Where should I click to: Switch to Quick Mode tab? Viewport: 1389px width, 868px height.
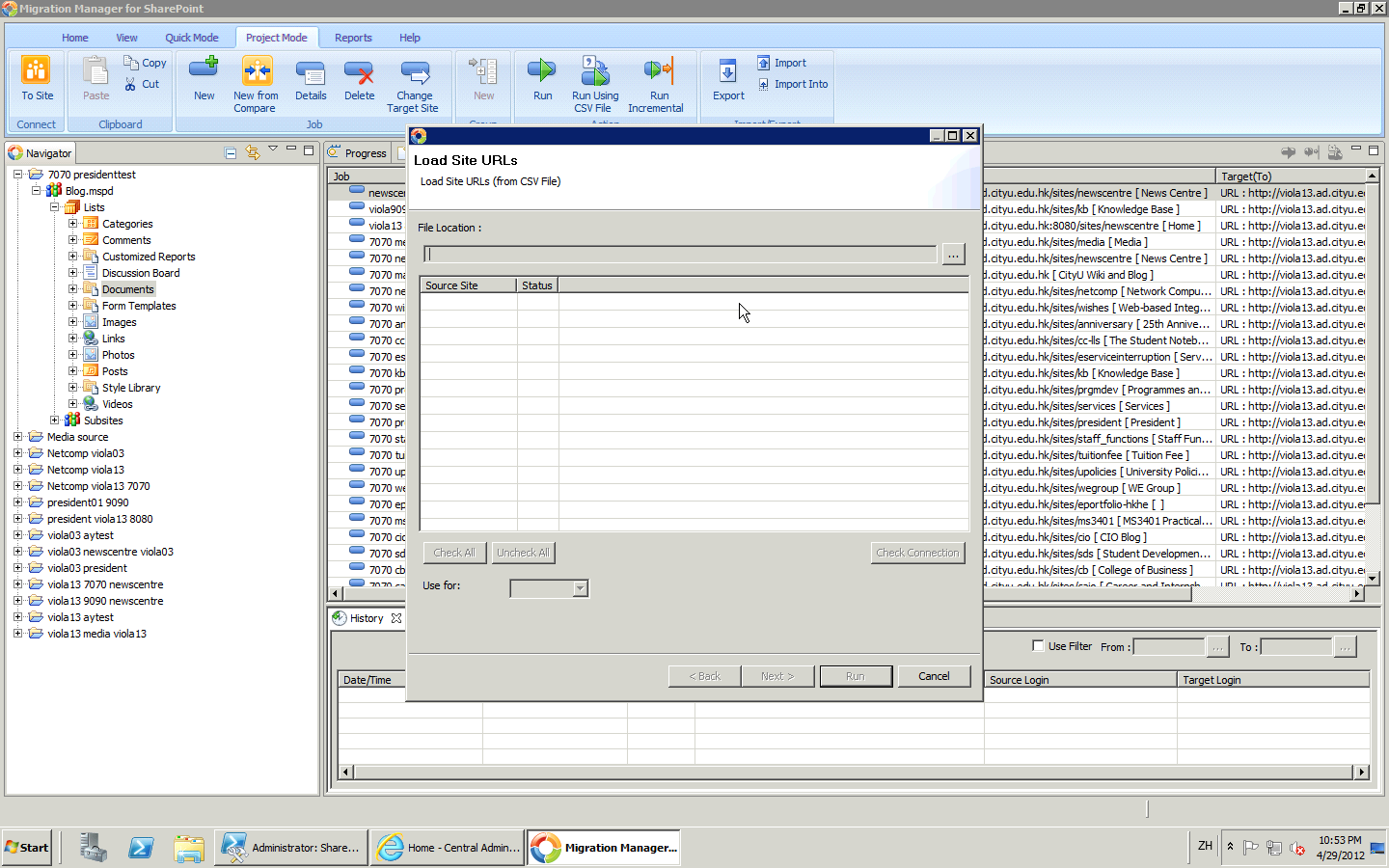click(191, 38)
